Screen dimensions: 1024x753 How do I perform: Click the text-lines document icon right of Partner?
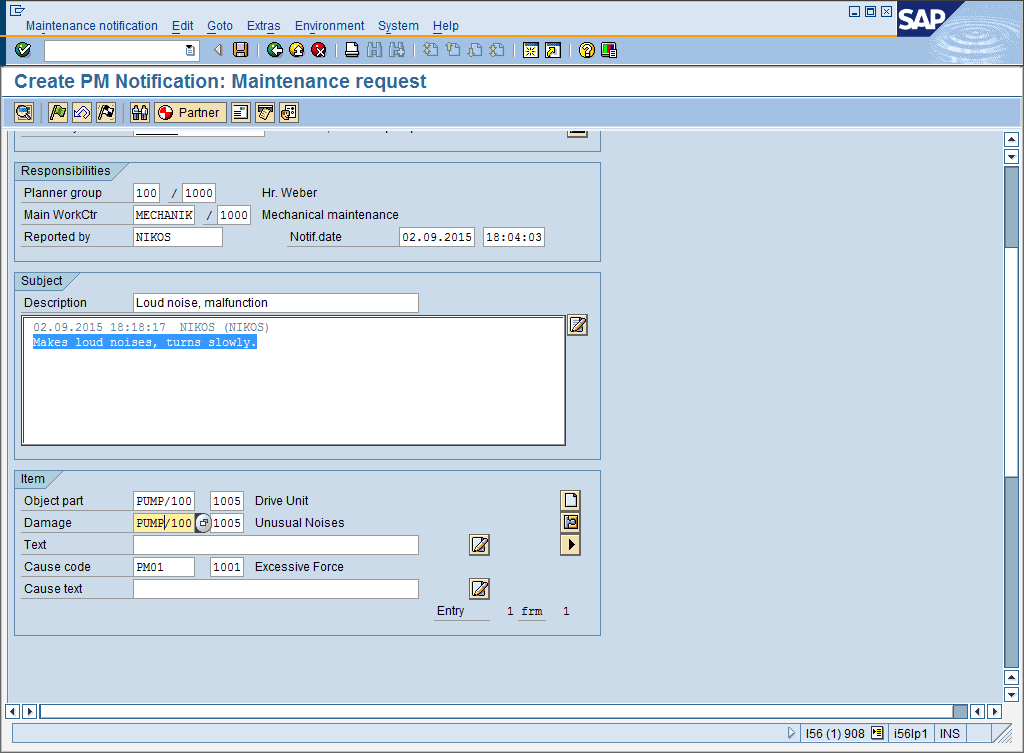tap(241, 112)
